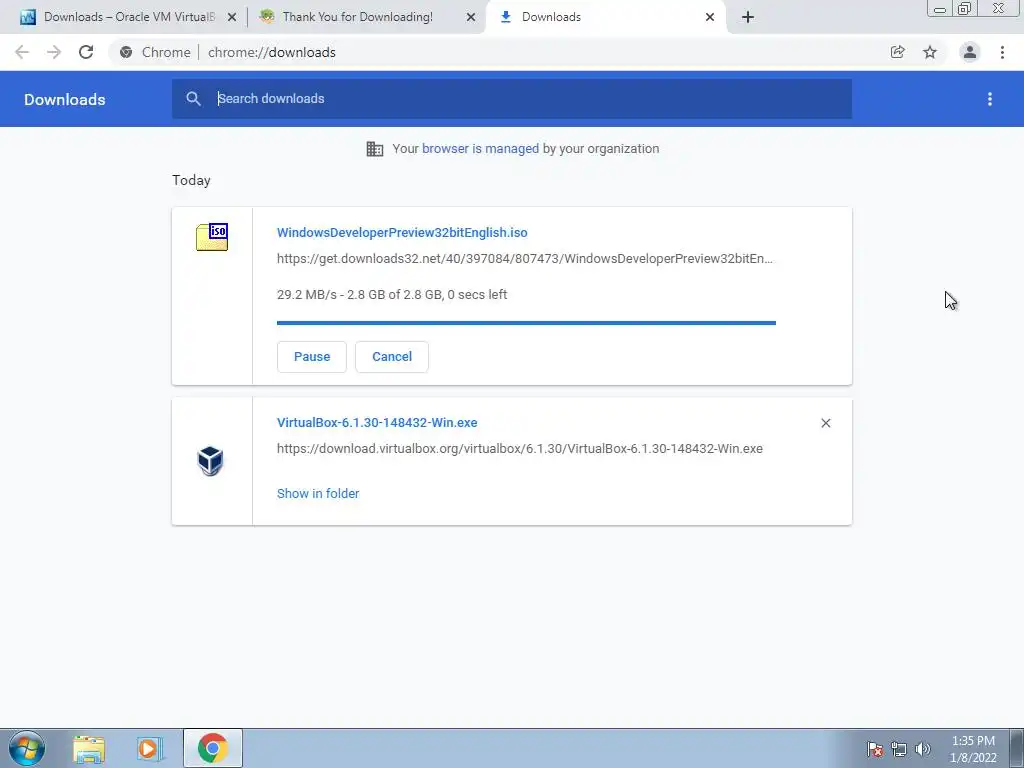Open WindowsDeveloperPreview32bitEnglish.iso file link
The image size is (1024, 768).
point(402,232)
